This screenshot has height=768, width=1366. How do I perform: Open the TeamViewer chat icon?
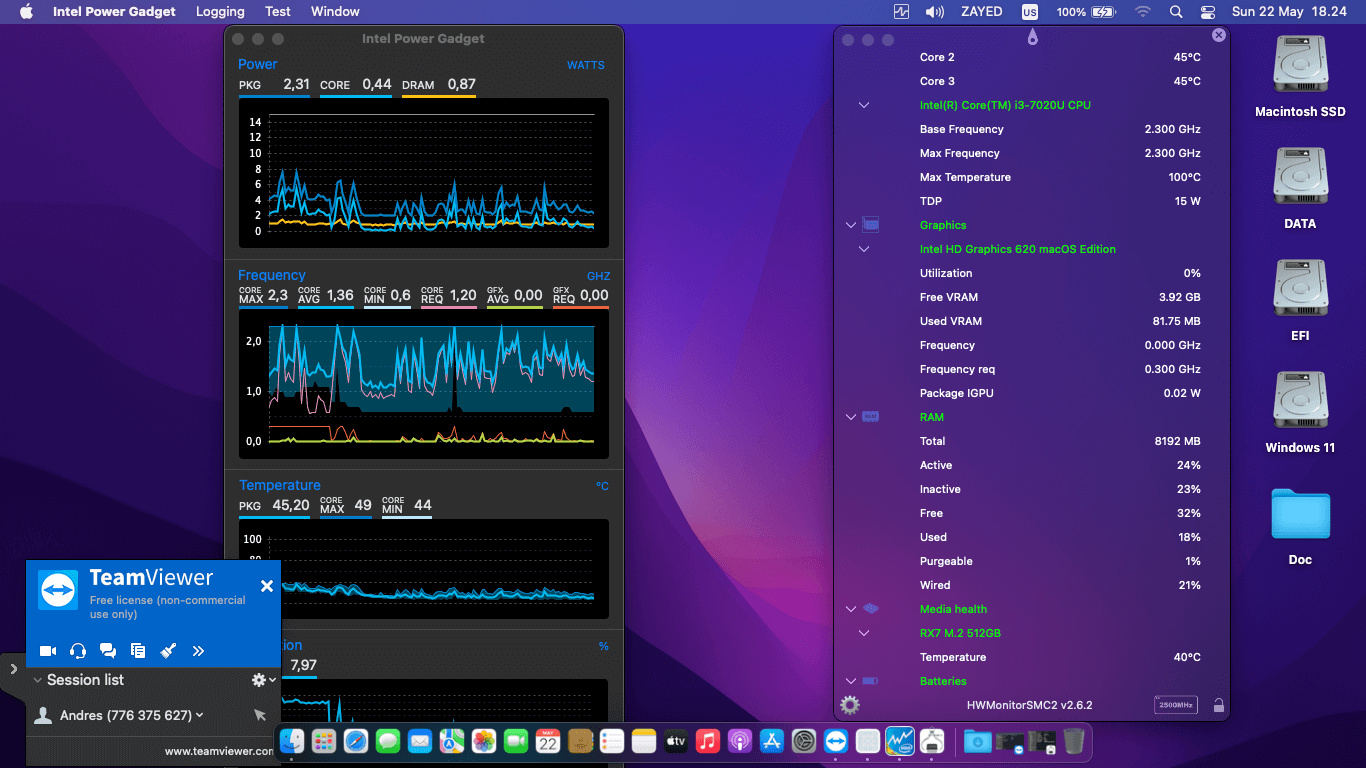point(107,650)
